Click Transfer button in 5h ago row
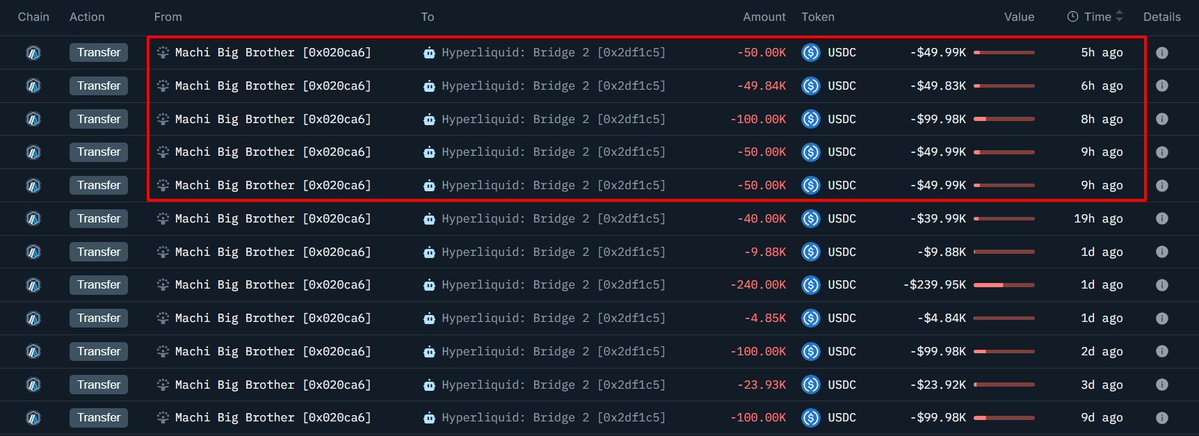 click(99, 53)
